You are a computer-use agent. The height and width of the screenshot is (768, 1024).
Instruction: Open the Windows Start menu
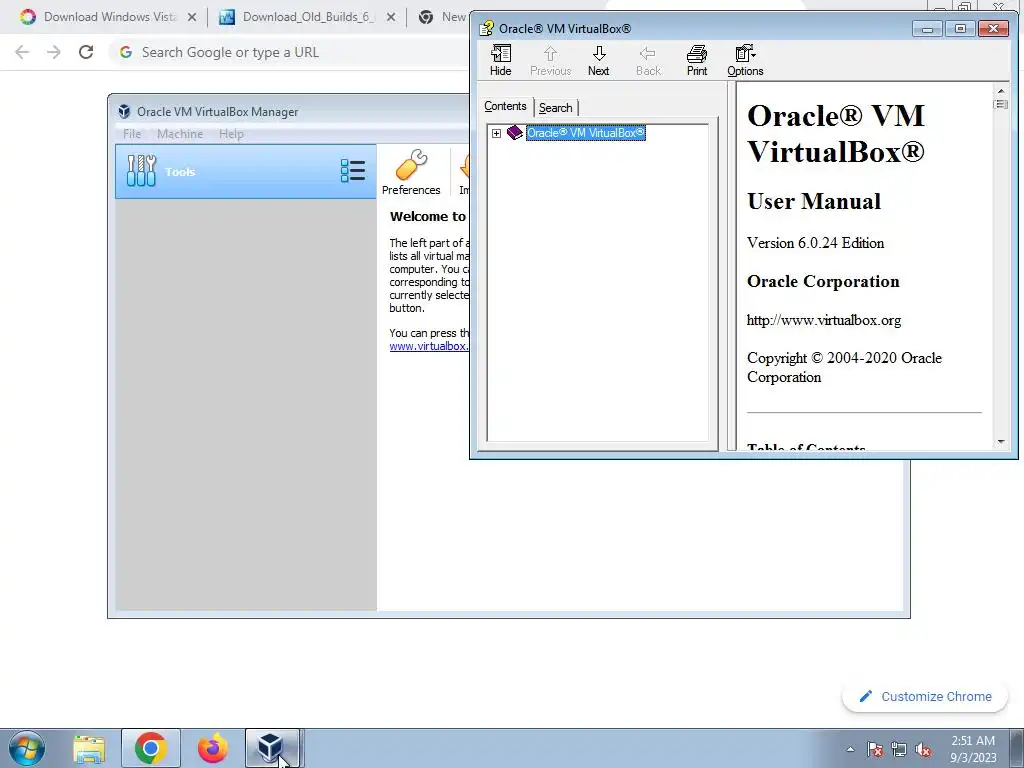point(27,748)
